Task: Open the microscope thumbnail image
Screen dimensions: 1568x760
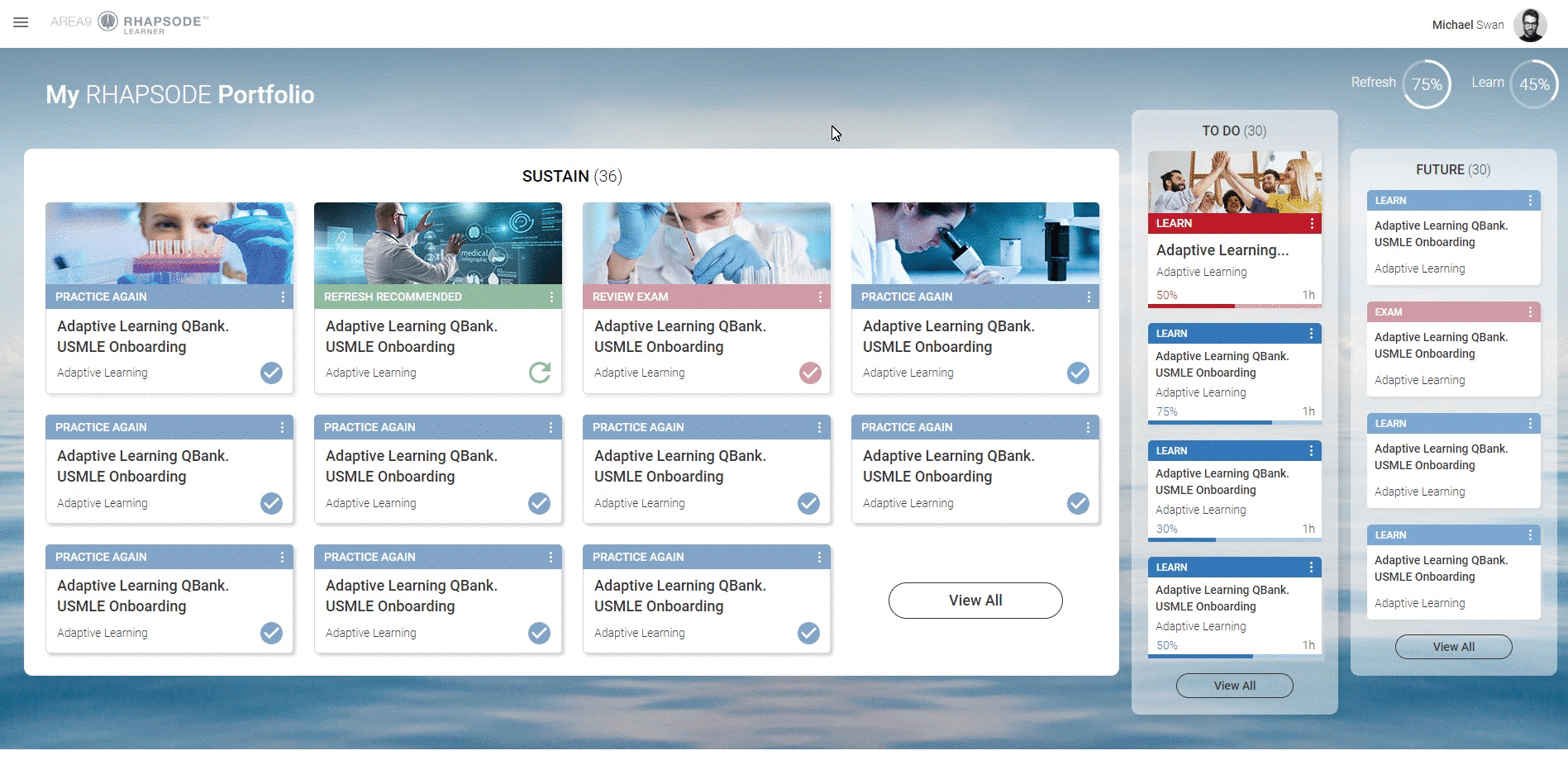Action: 975,244
